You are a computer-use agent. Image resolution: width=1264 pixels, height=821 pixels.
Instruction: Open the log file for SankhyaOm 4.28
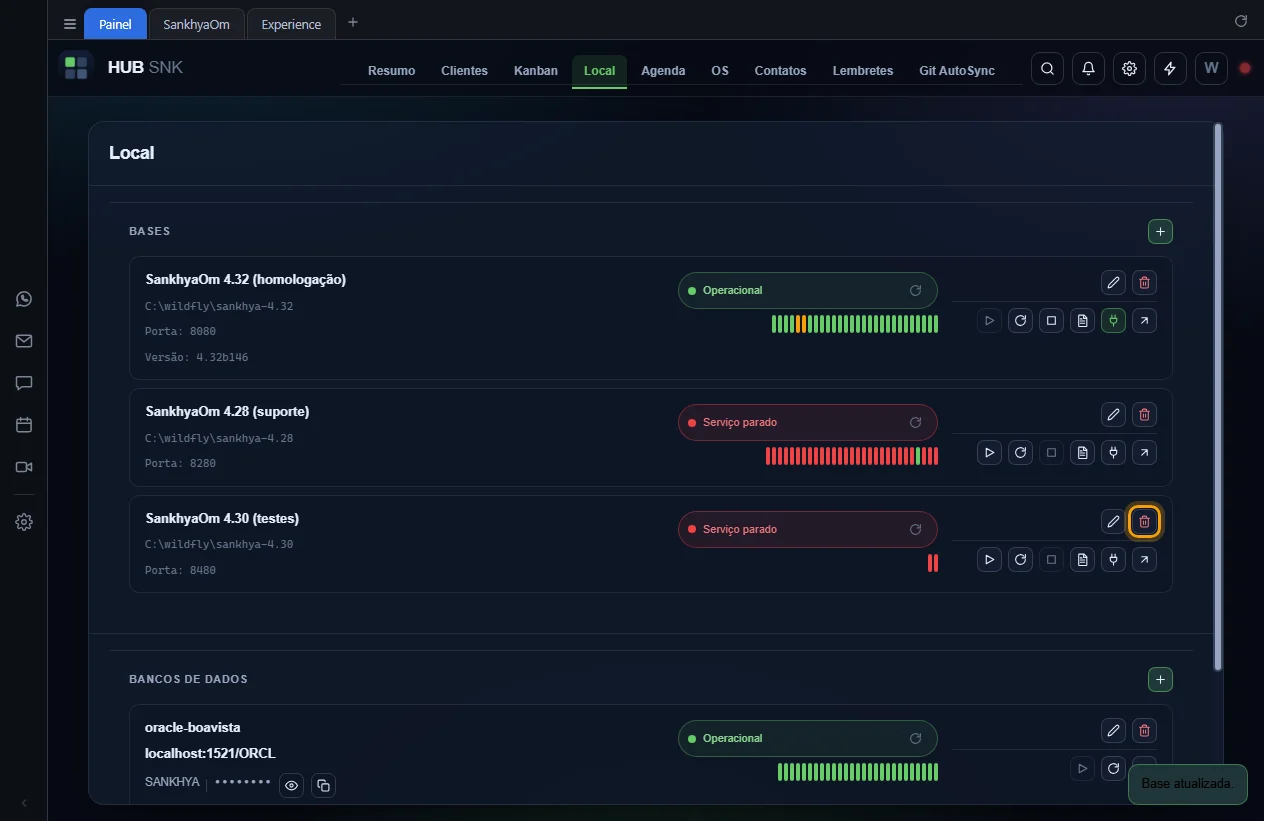(1082, 453)
